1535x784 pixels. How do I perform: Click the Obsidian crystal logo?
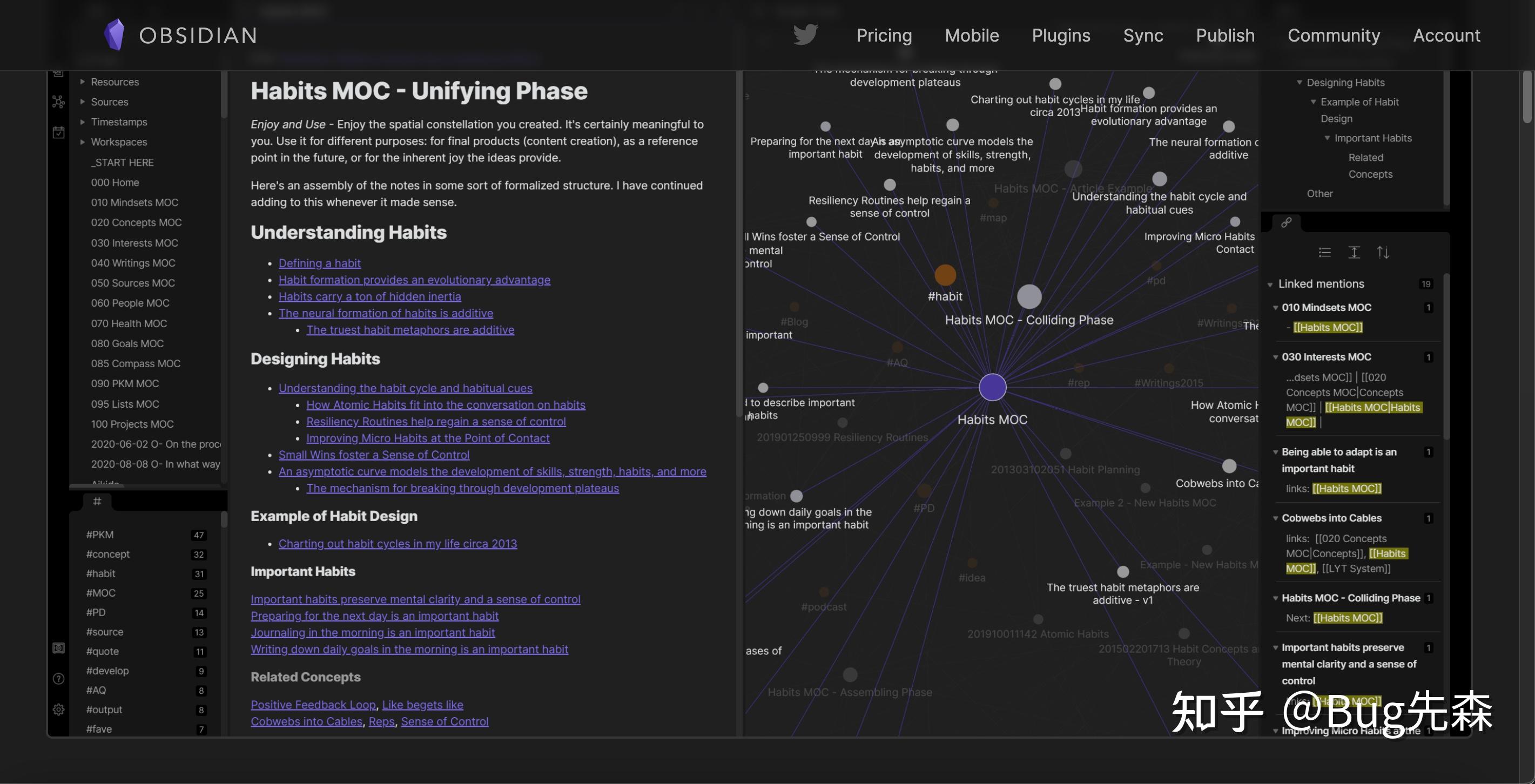[x=115, y=35]
